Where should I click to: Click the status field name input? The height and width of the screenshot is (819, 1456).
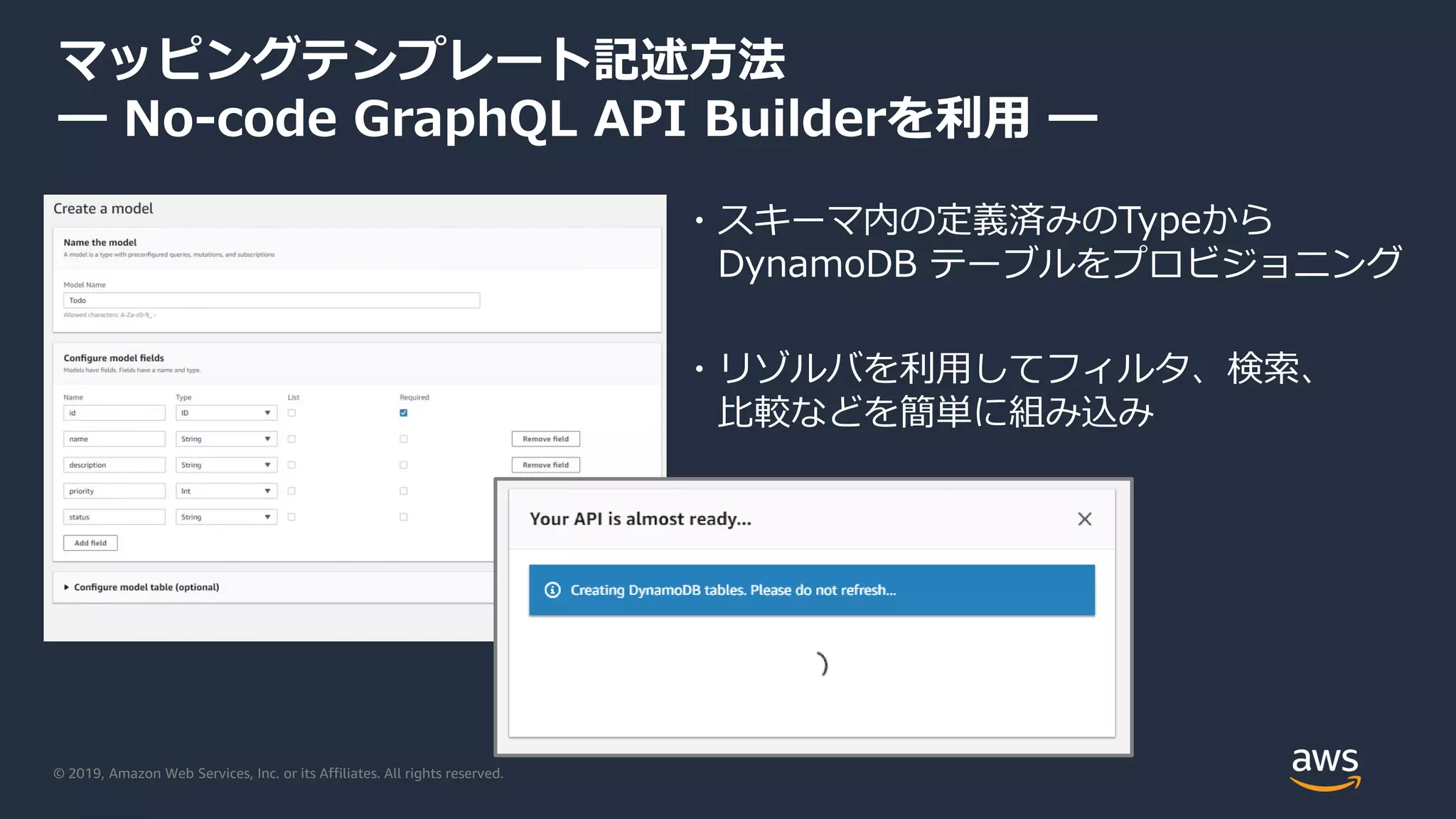pyautogui.click(x=114, y=517)
